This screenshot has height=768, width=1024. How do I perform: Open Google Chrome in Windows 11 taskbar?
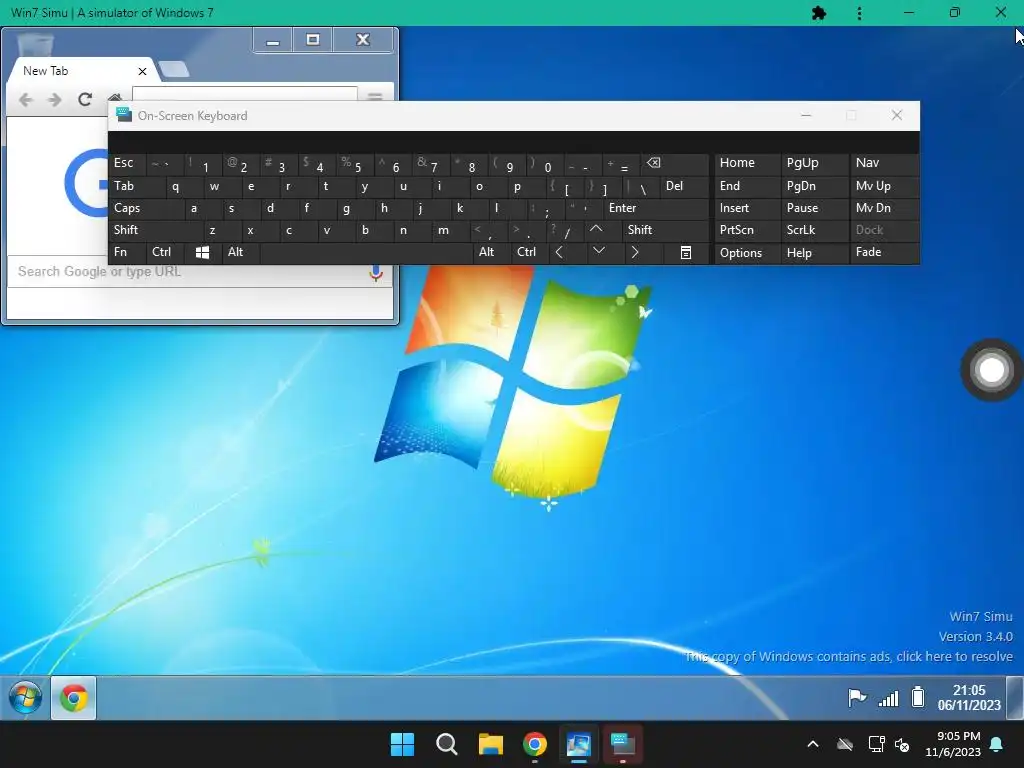point(535,744)
